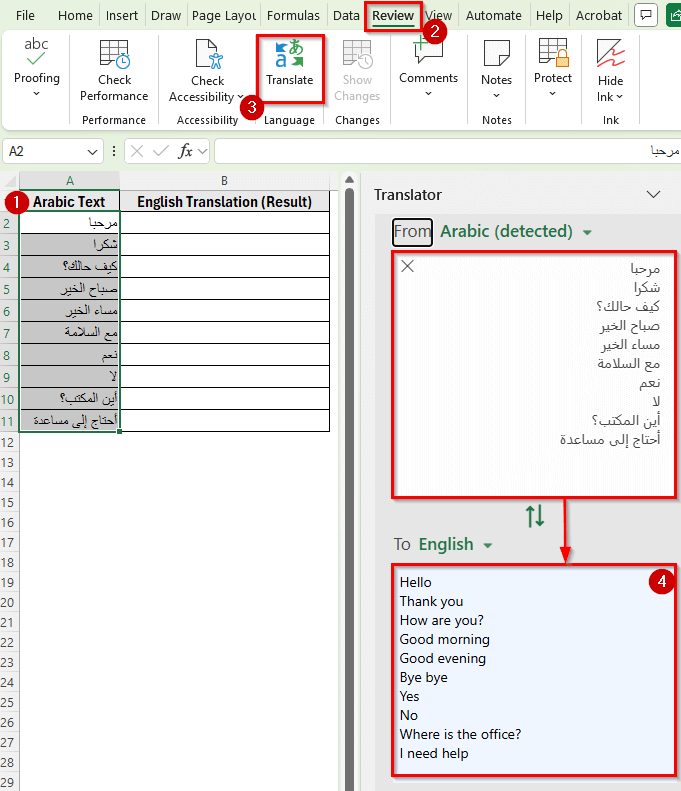This screenshot has height=791, width=681.
Task: Click the worksheet vertical scroll up arrow
Action: [349, 180]
